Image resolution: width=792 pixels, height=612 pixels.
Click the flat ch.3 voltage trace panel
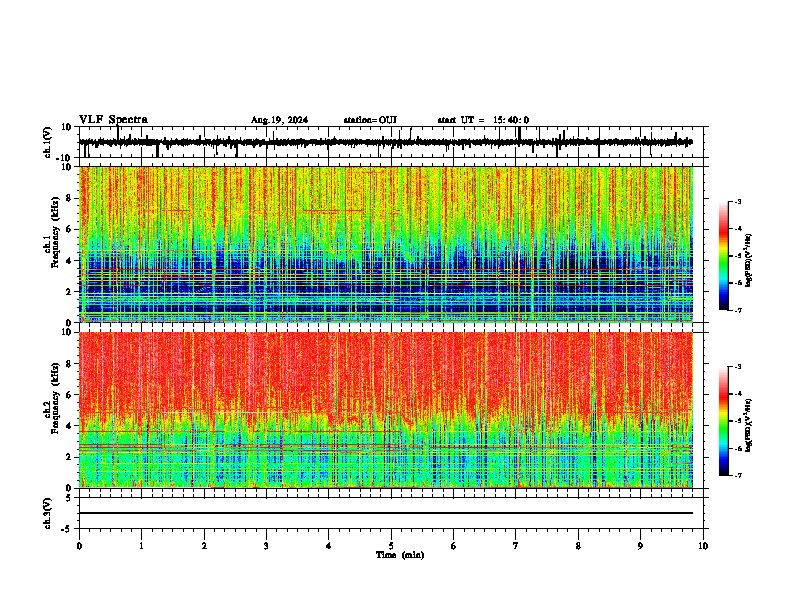393,513
